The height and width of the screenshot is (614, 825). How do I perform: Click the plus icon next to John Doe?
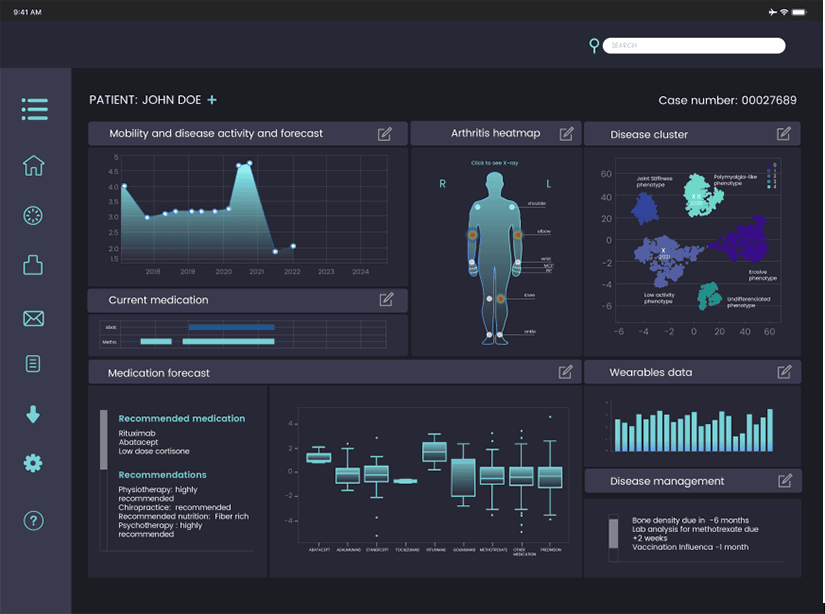click(212, 100)
